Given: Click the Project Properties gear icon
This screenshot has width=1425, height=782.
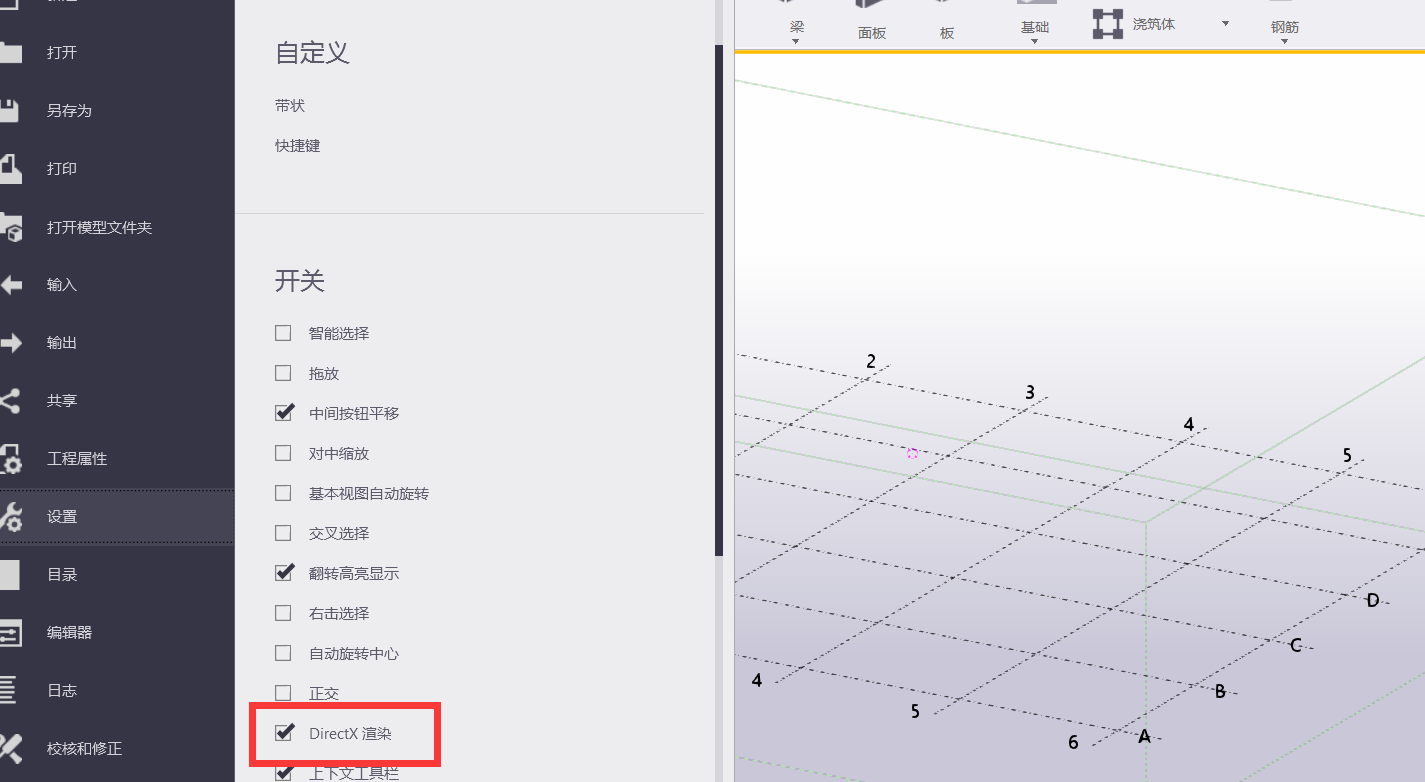Looking at the screenshot, I should click(10, 459).
